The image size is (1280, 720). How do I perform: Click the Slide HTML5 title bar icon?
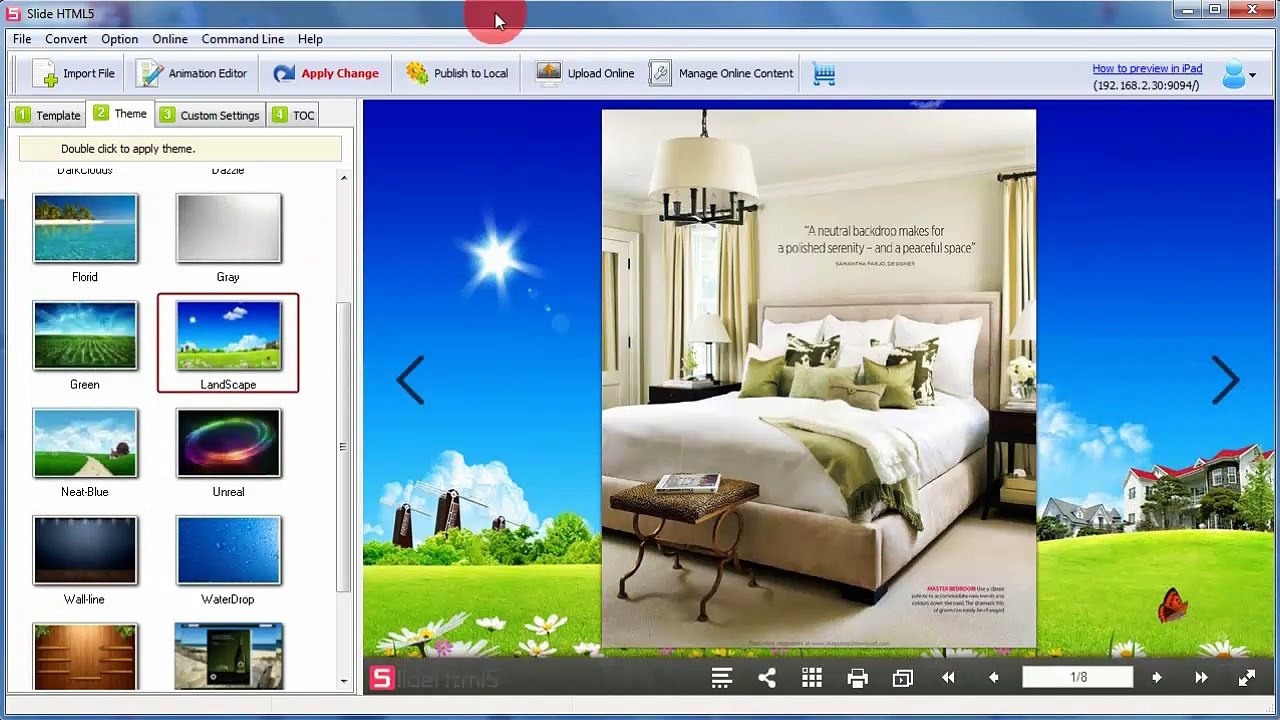click(x=13, y=13)
